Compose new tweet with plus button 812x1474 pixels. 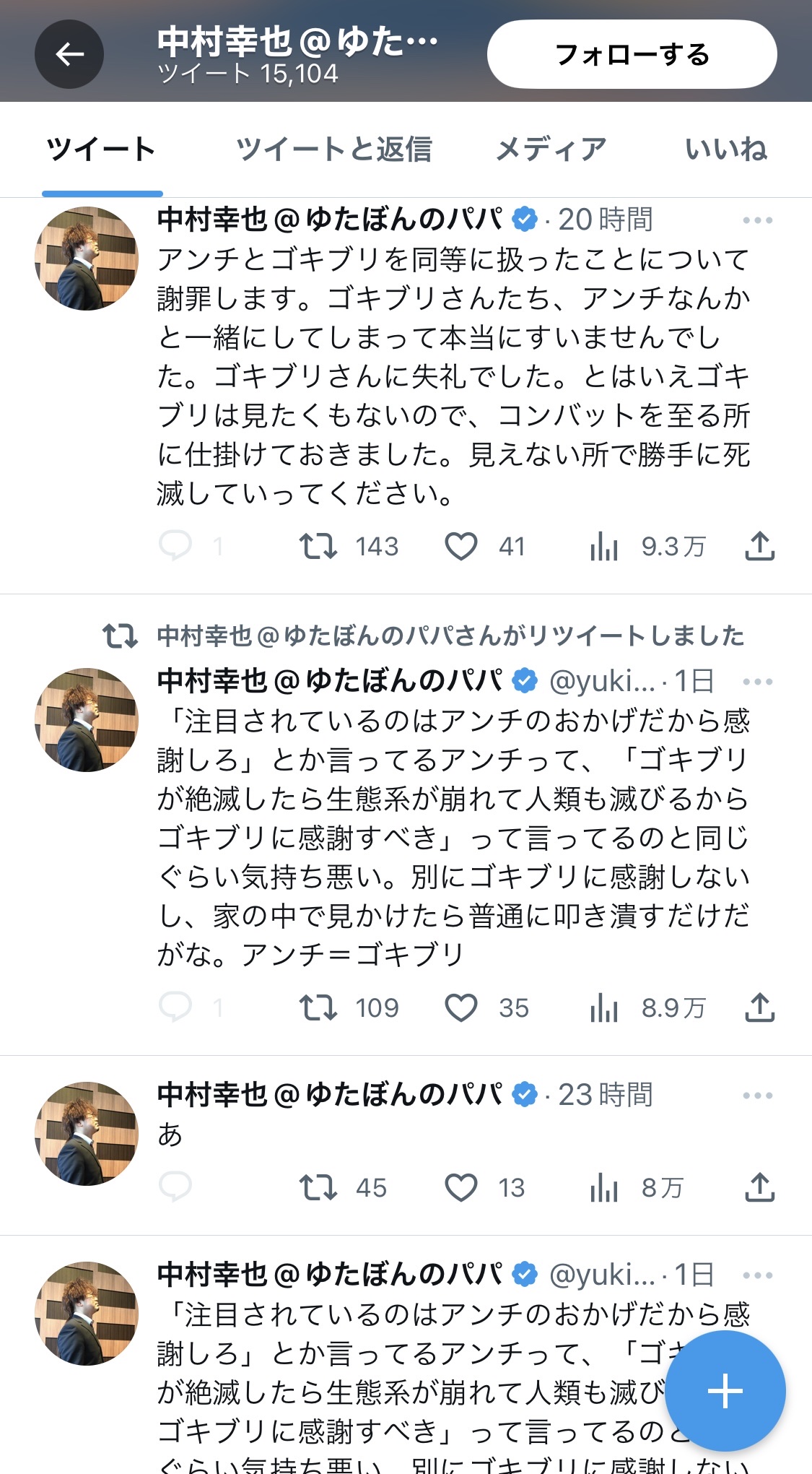click(725, 1391)
